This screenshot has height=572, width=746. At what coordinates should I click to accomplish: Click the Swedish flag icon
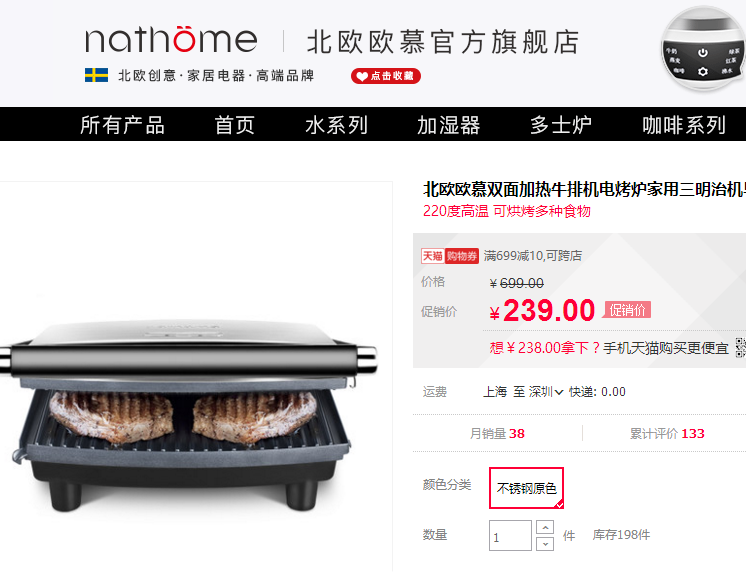(97, 75)
